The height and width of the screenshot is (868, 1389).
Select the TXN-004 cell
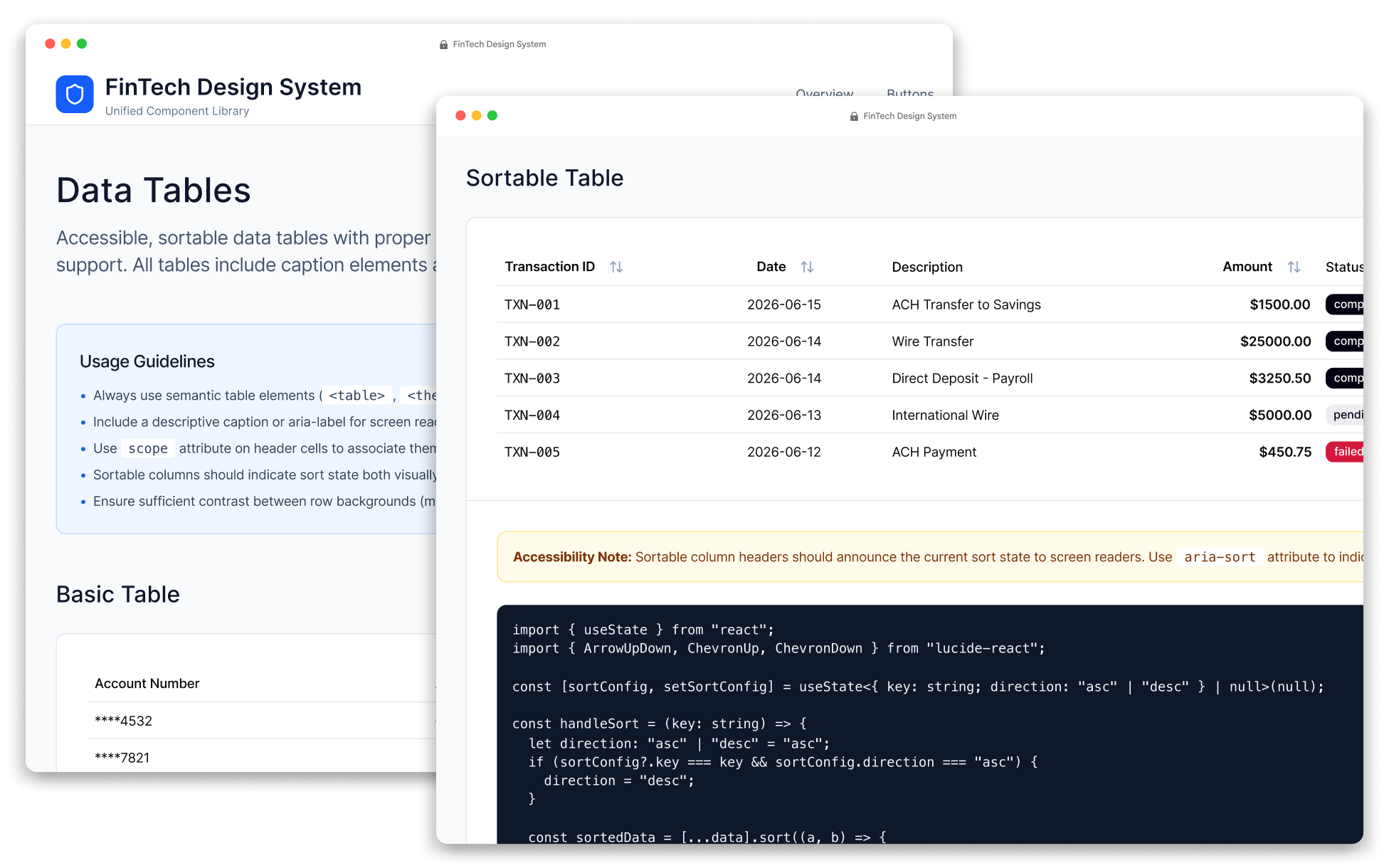pos(532,416)
